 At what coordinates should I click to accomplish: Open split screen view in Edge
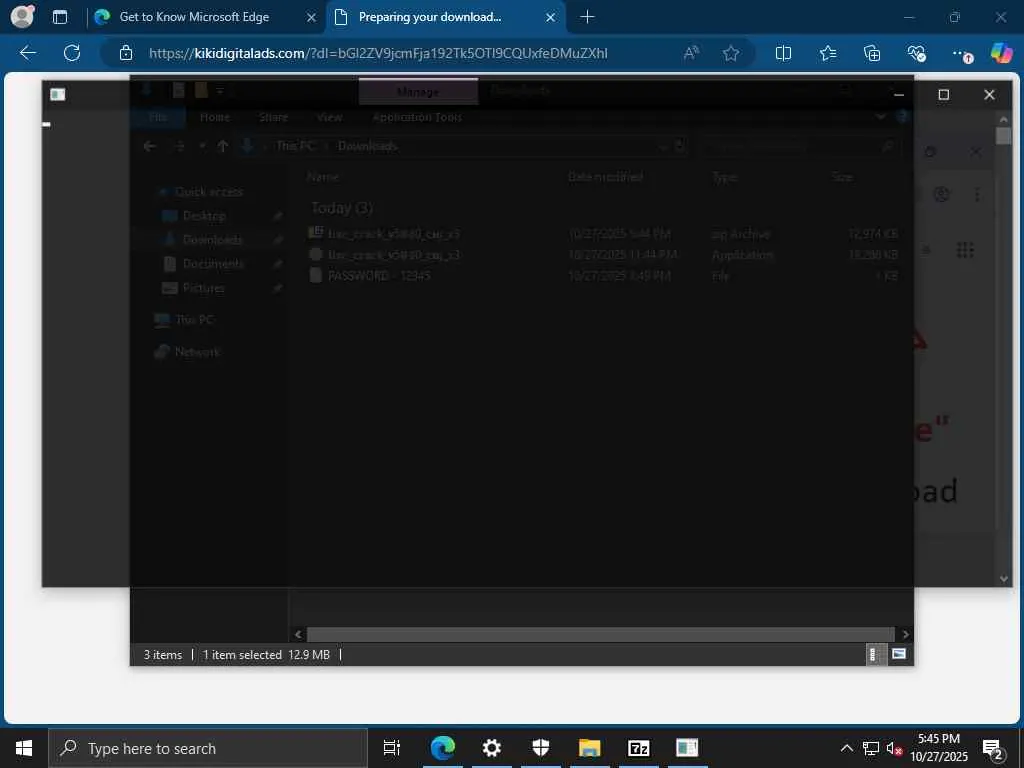(783, 53)
